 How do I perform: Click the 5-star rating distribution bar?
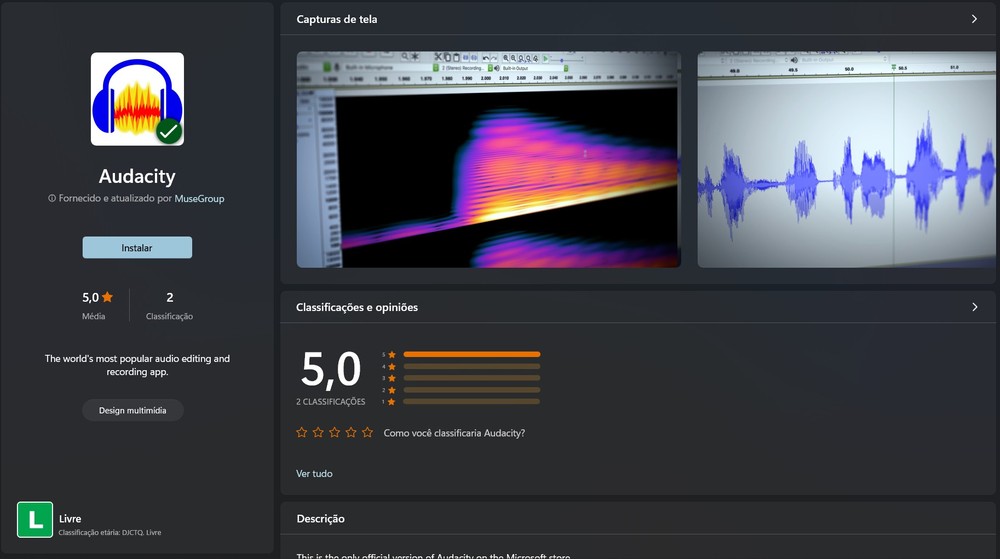[x=471, y=354]
